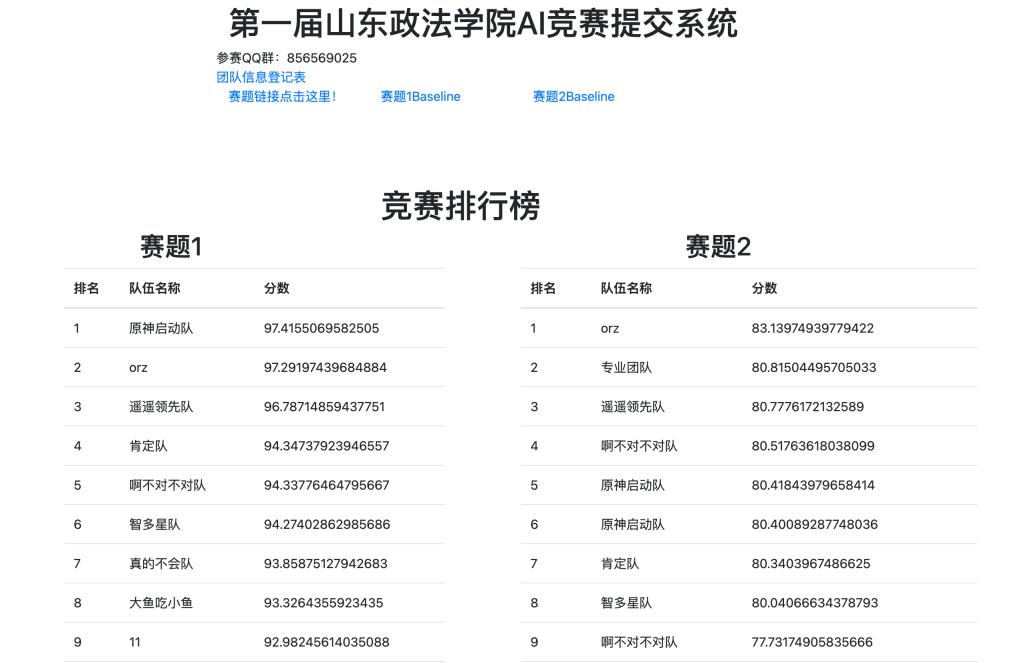Click the 竞赛排行榜 heading
The height and width of the screenshot is (663, 1024).
click(460, 206)
